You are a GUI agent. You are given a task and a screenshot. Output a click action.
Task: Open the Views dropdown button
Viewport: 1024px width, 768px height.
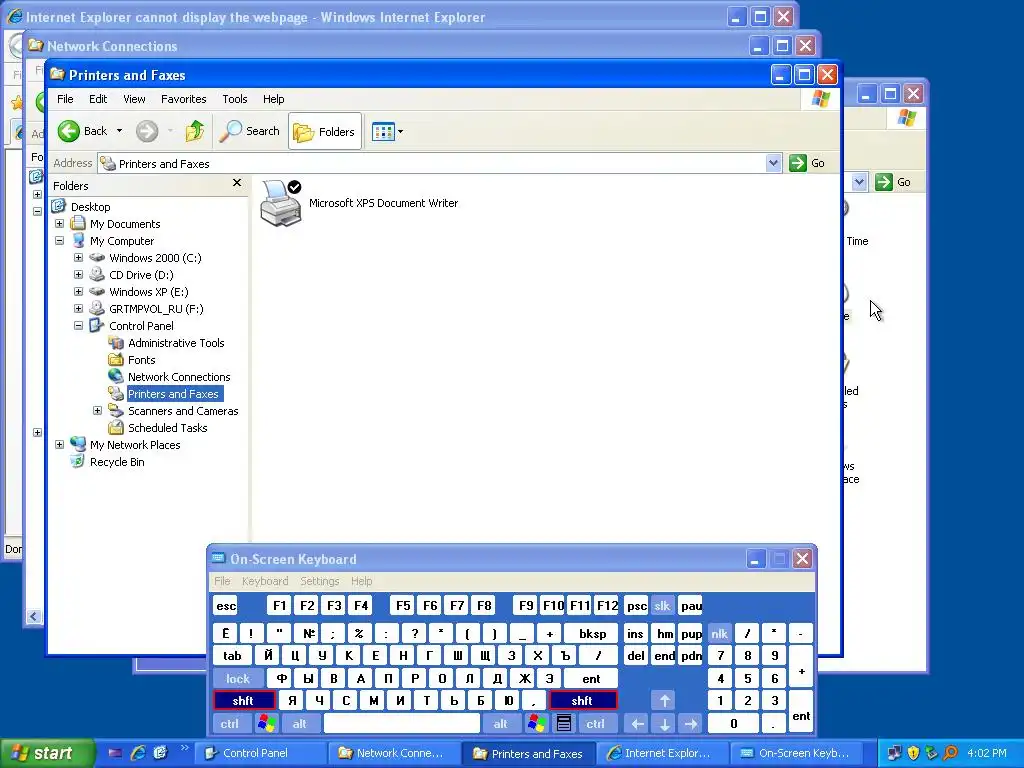387,131
